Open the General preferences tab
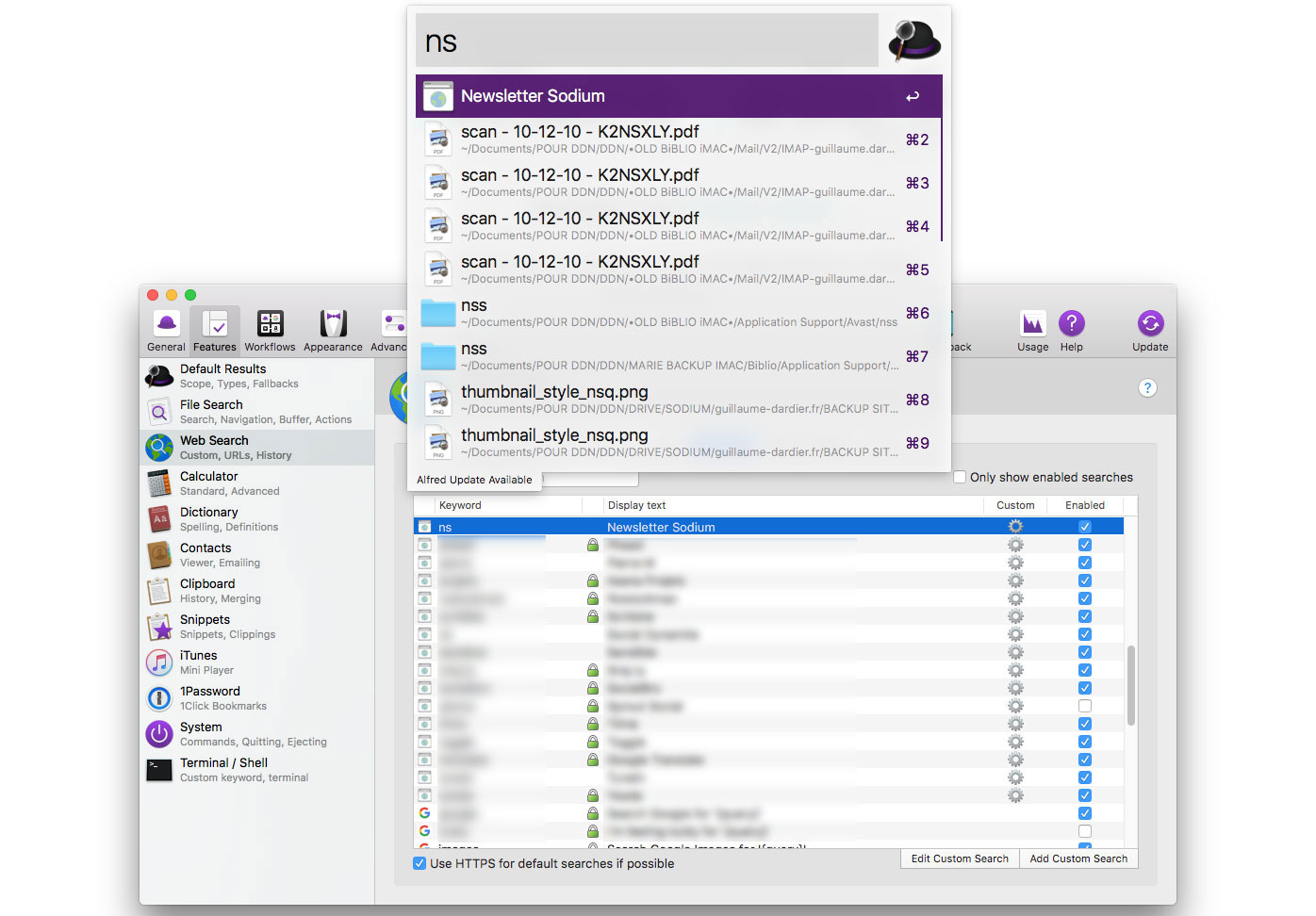Screen dimensions: 1316x916 (x=166, y=330)
